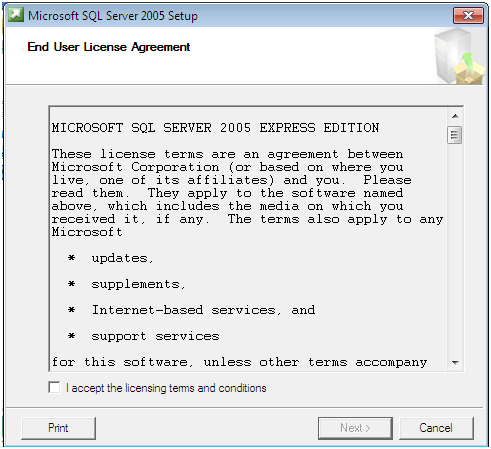
Task: Click the Print button
Action: [x=58, y=428]
